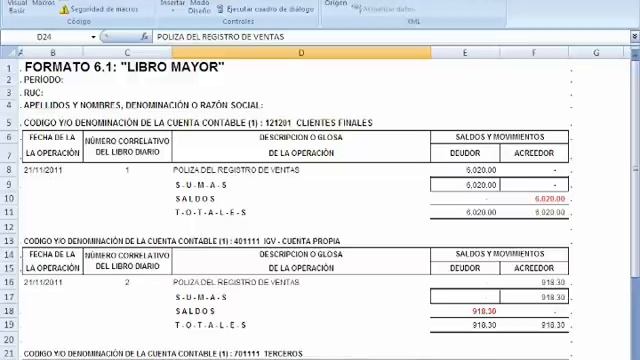The image size is (640, 360).
Task: Click POLIZA DEL REGISTRO DE VENTAS in row 16
Action: pyautogui.click(x=236, y=282)
